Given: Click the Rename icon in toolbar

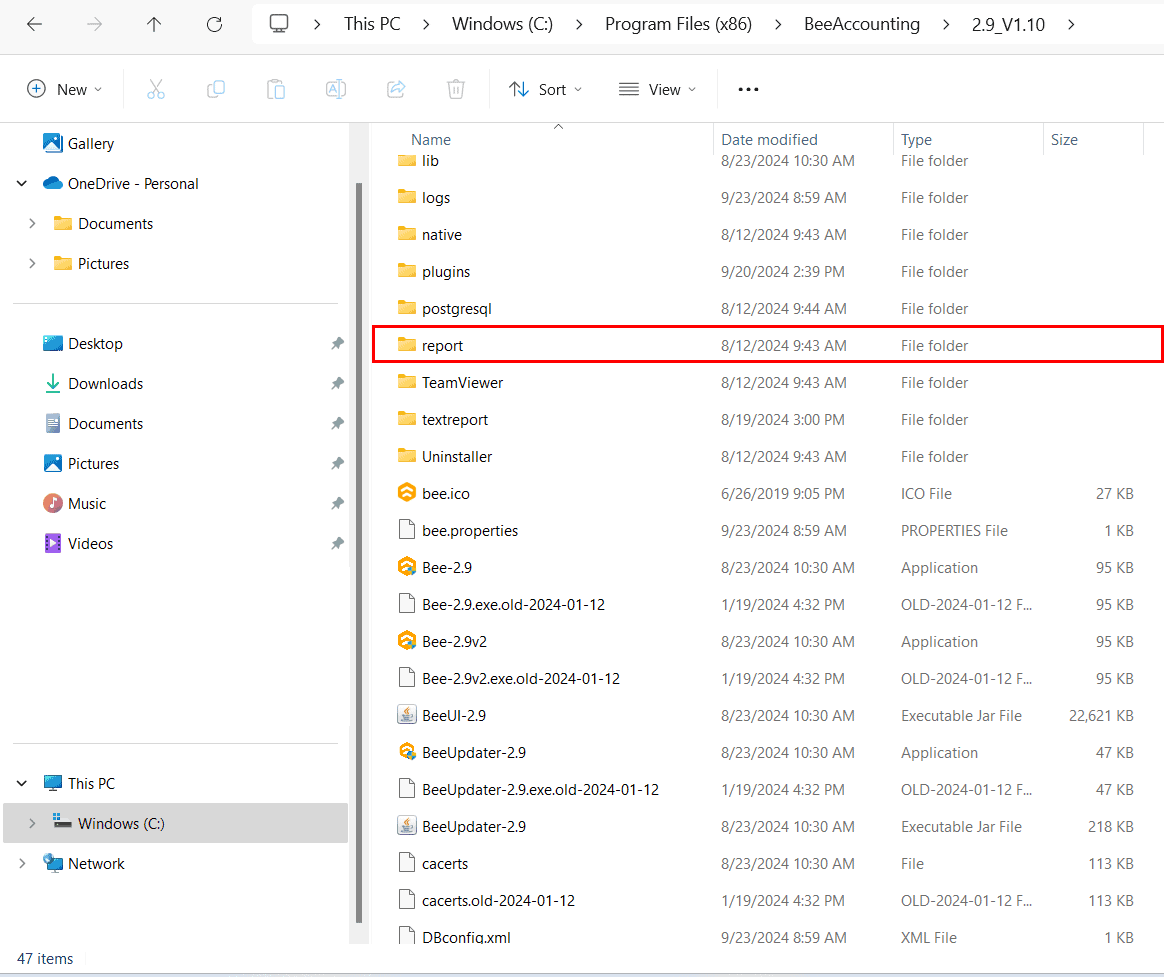Looking at the screenshot, I should [x=336, y=89].
